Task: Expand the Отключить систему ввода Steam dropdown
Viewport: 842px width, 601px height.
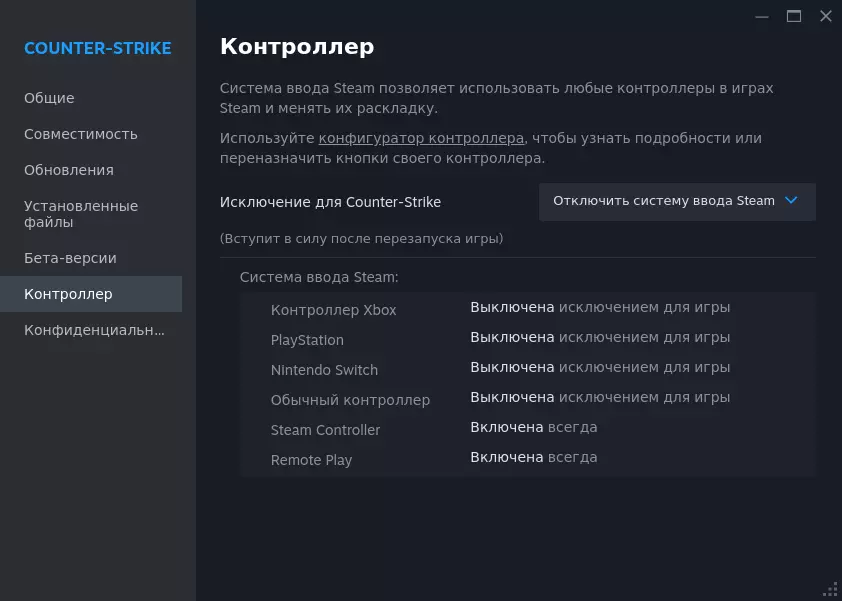Action: click(x=664, y=201)
